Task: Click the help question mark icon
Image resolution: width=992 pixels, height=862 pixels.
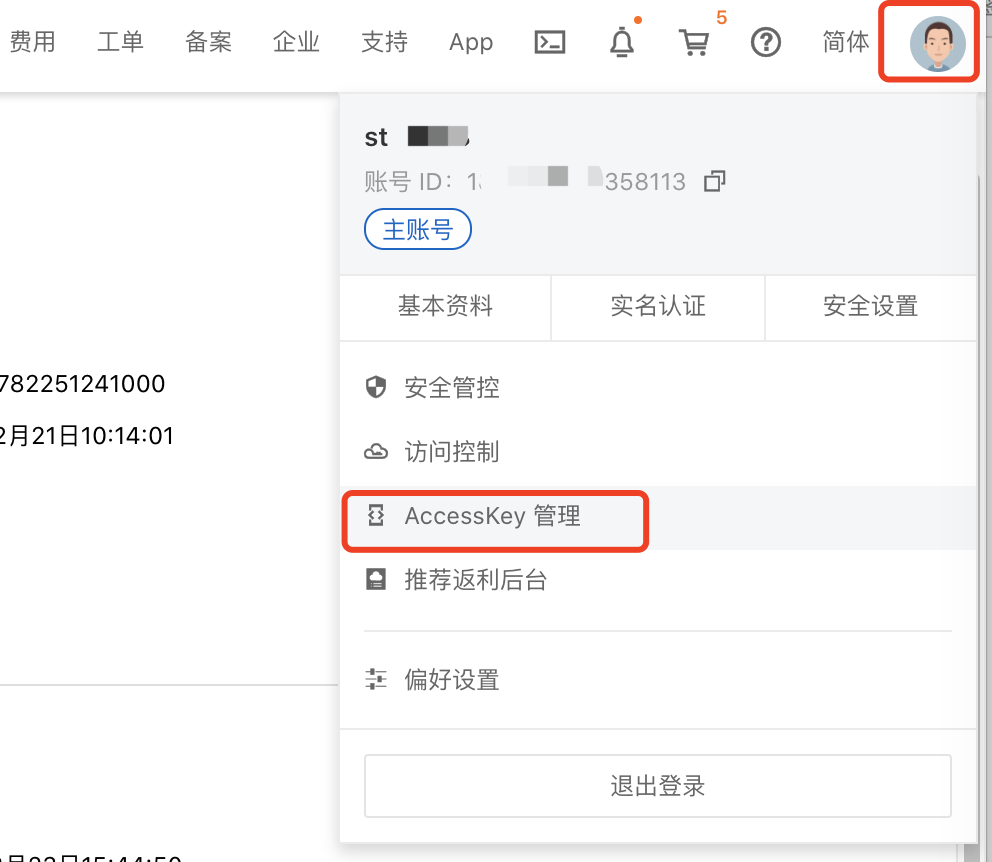Action: coord(765,42)
